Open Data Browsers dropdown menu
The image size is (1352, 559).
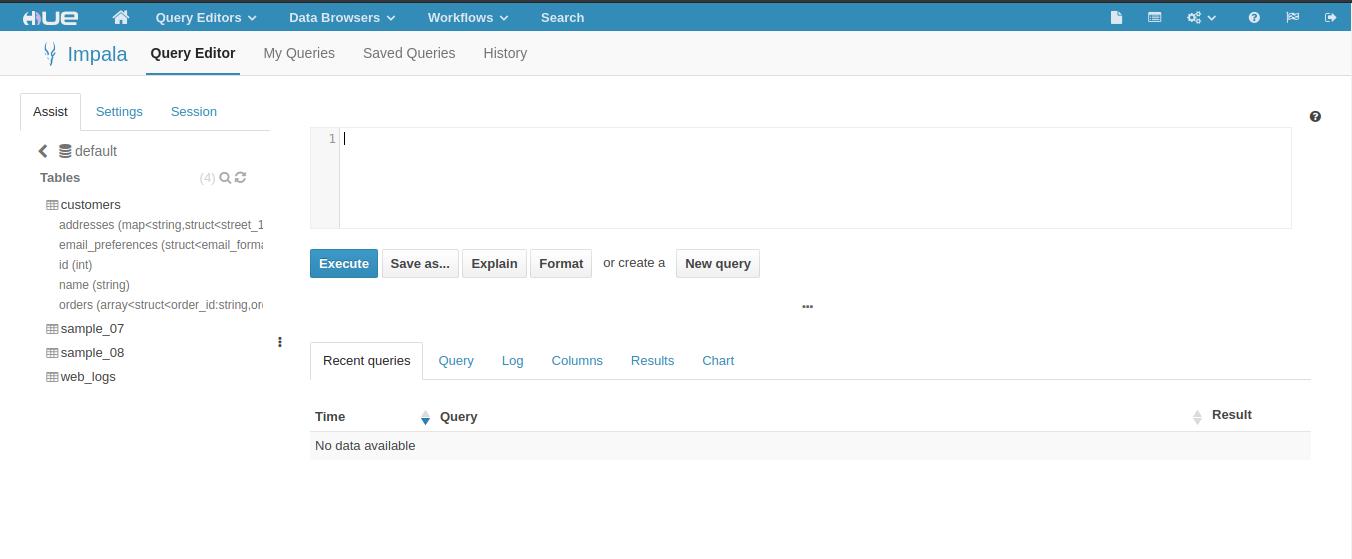pos(342,17)
